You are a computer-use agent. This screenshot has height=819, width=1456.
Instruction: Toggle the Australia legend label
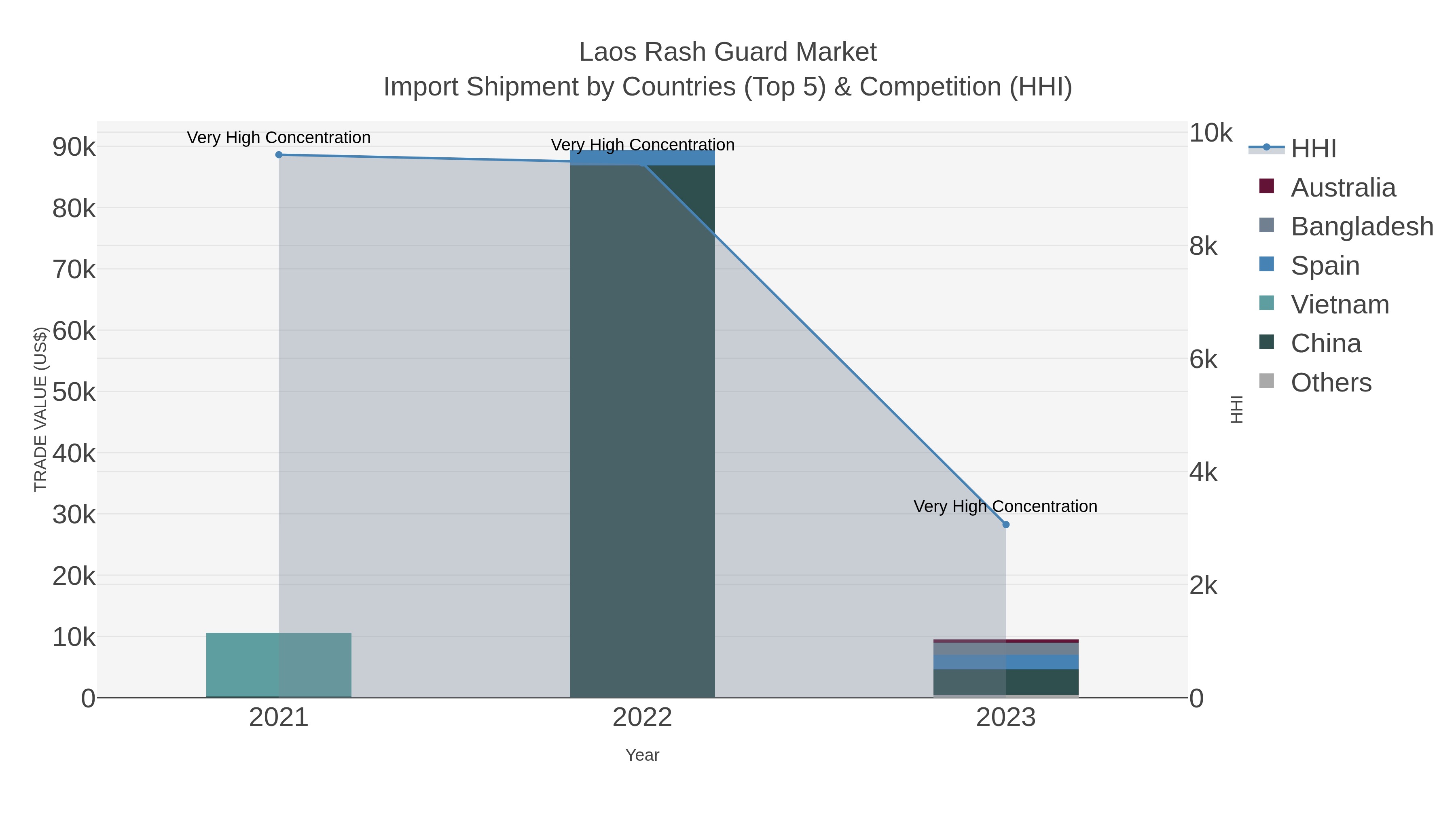point(1343,187)
